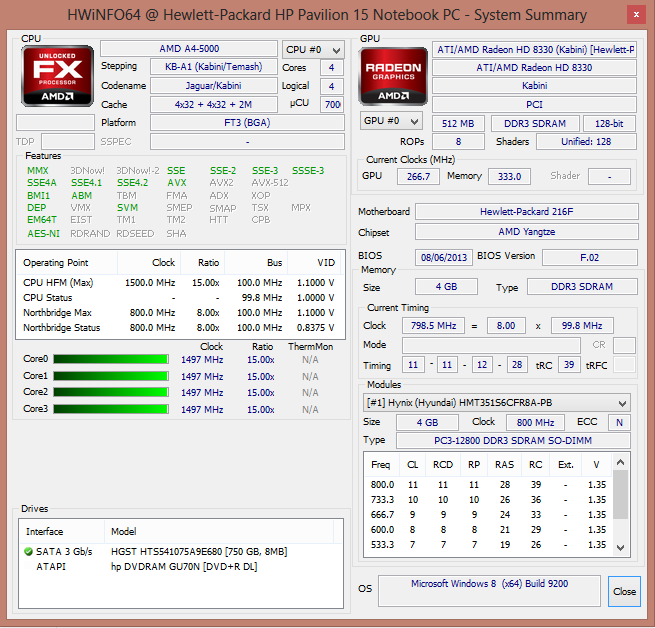655x628 pixels.
Task: Select the 600.0 frequency timing row
Action: (488, 530)
